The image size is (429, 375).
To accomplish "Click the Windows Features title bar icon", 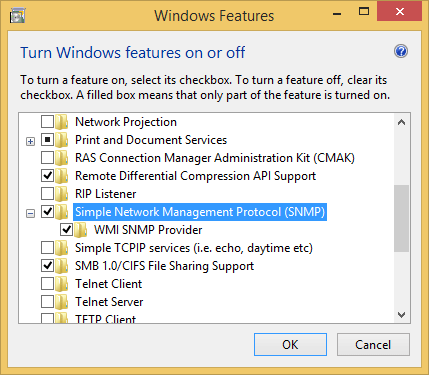I will [x=17, y=16].
